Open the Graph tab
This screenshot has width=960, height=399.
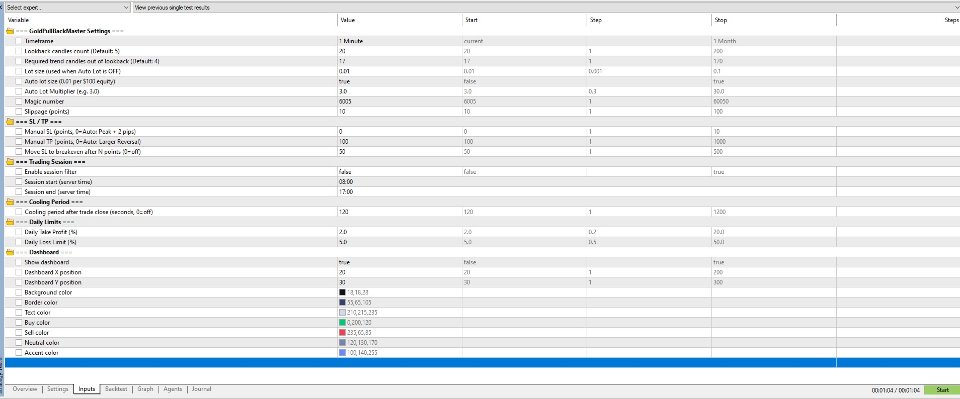tap(145, 389)
